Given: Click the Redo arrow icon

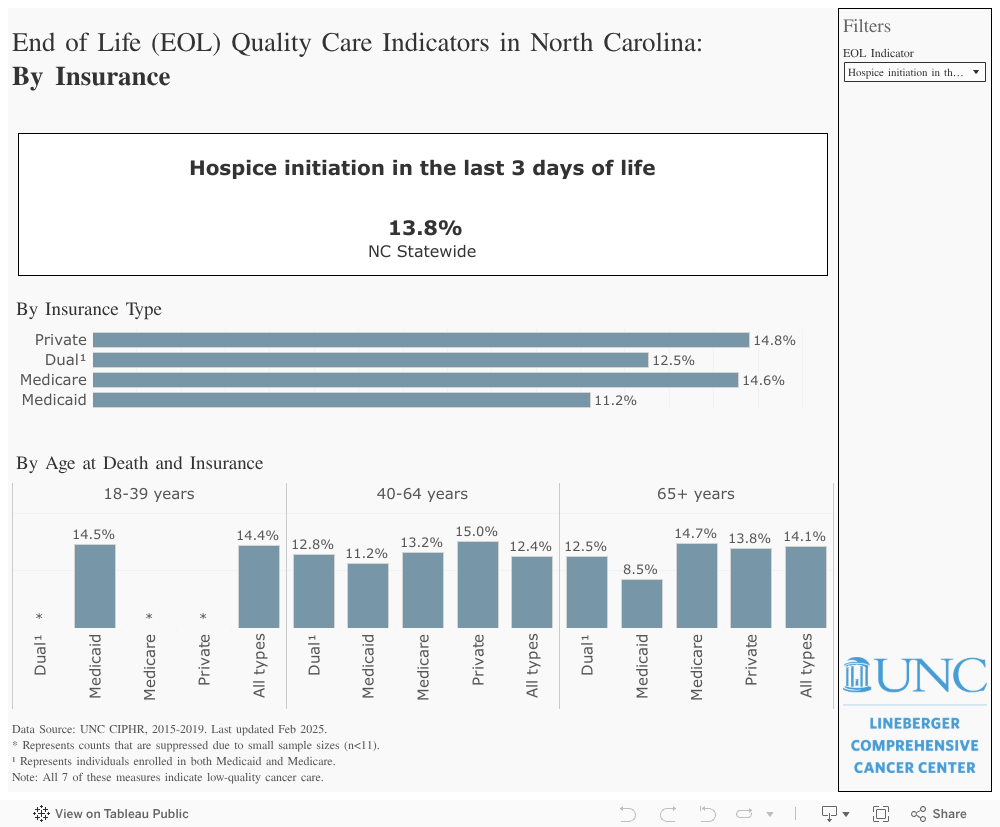Looking at the screenshot, I should pyautogui.click(x=668, y=814).
